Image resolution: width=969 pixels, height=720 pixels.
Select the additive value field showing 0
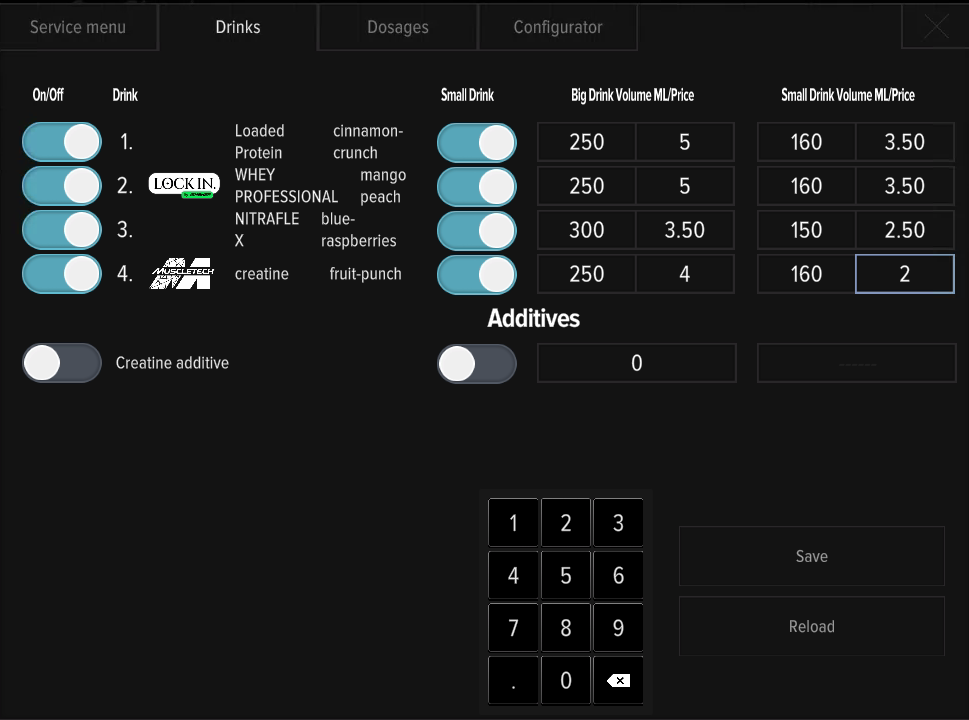click(637, 363)
